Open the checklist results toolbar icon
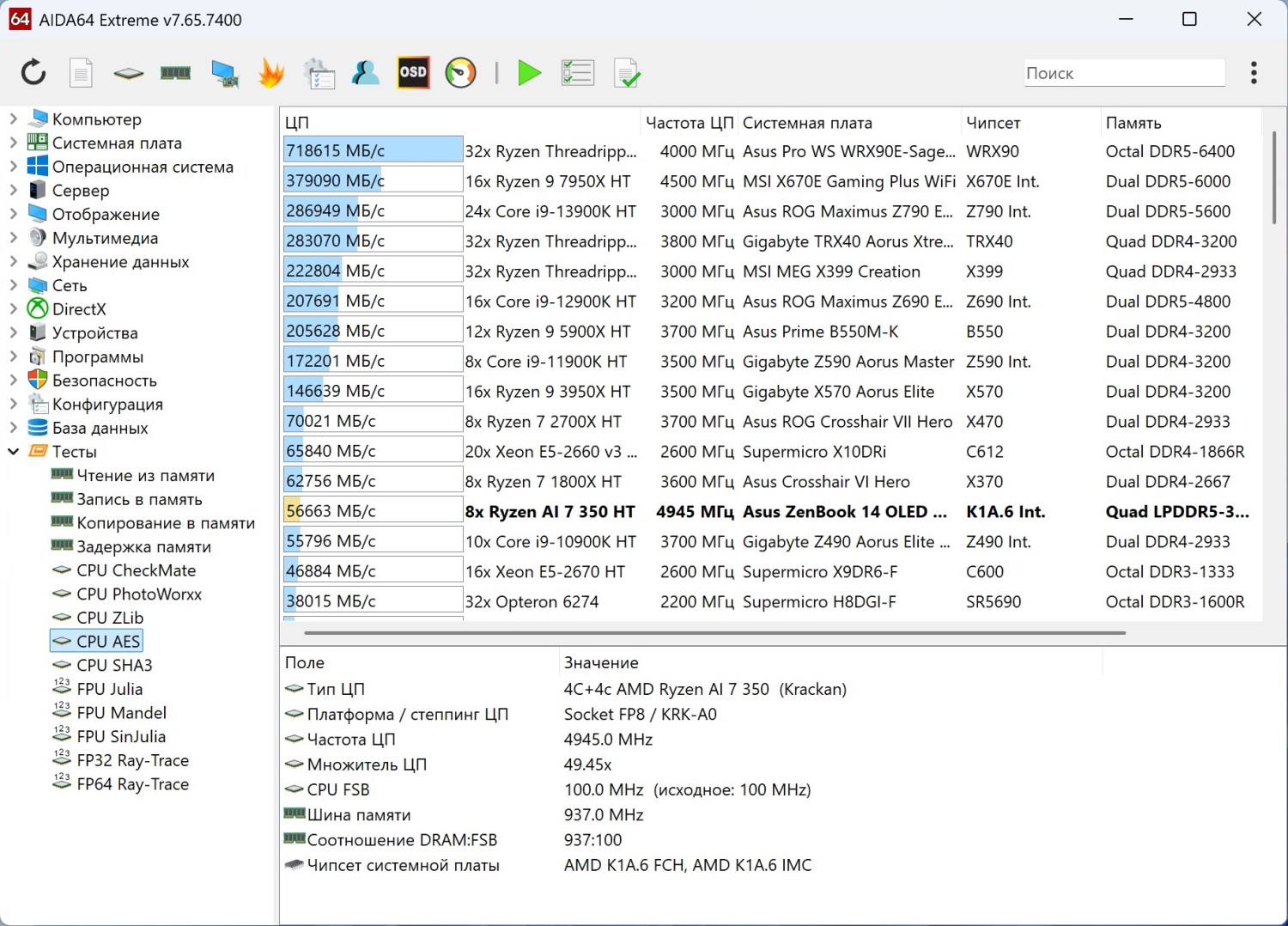1288x926 pixels. pos(577,73)
